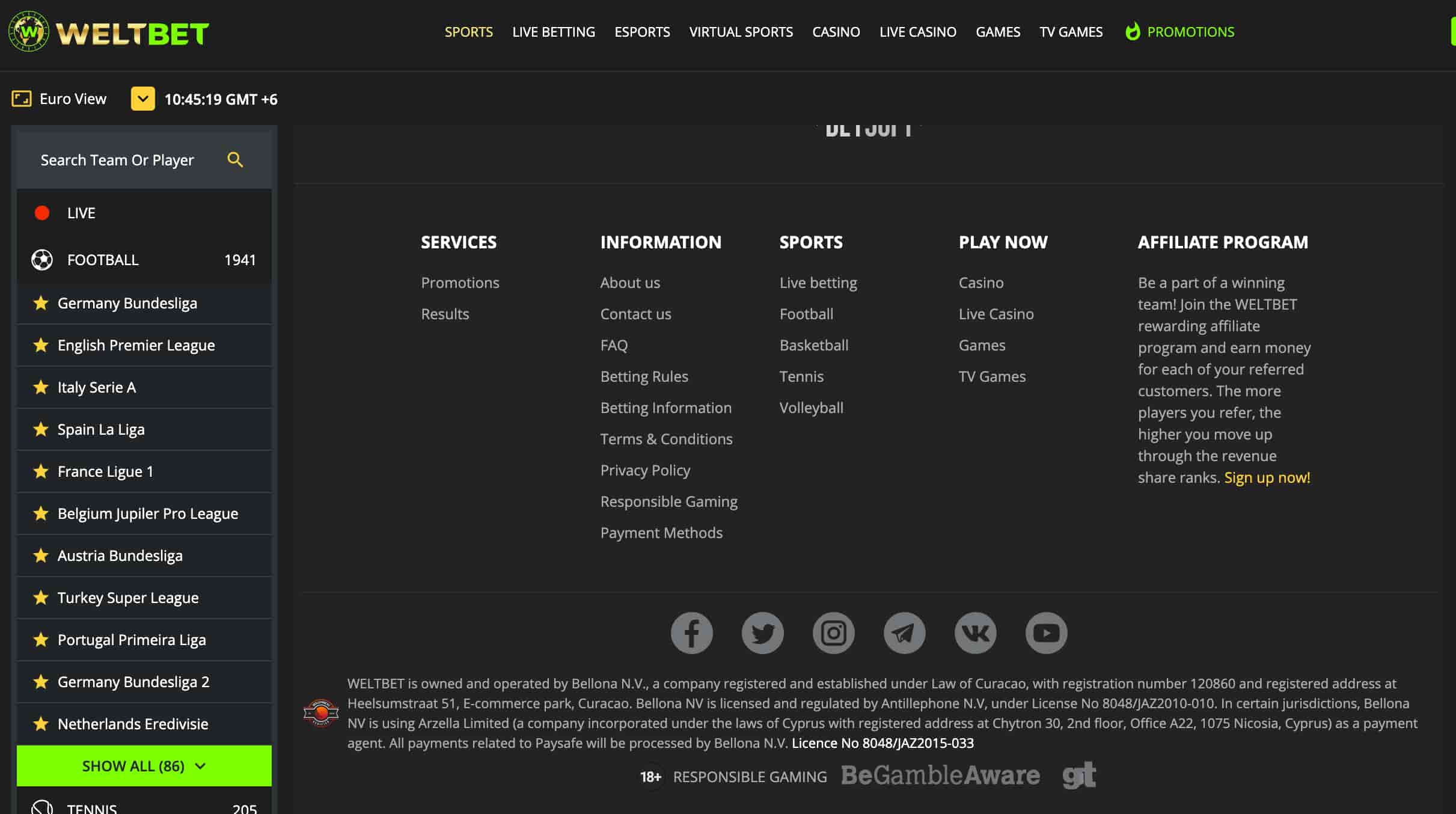Click the search magnifier icon
Screen dimensions: 1456x814
[235, 159]
